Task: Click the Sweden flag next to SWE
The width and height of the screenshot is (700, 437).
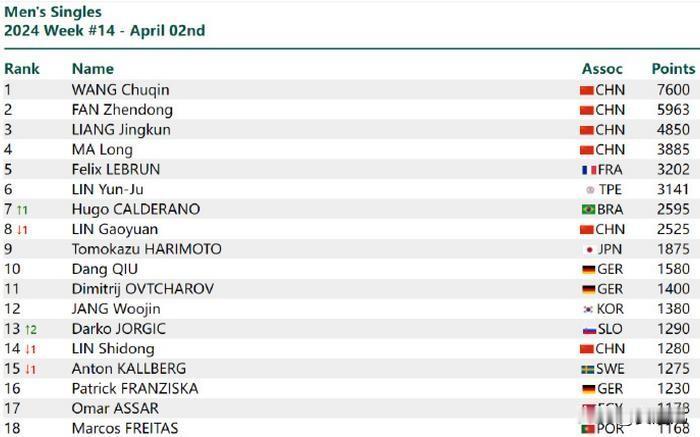Action: [x=588, y=370]
